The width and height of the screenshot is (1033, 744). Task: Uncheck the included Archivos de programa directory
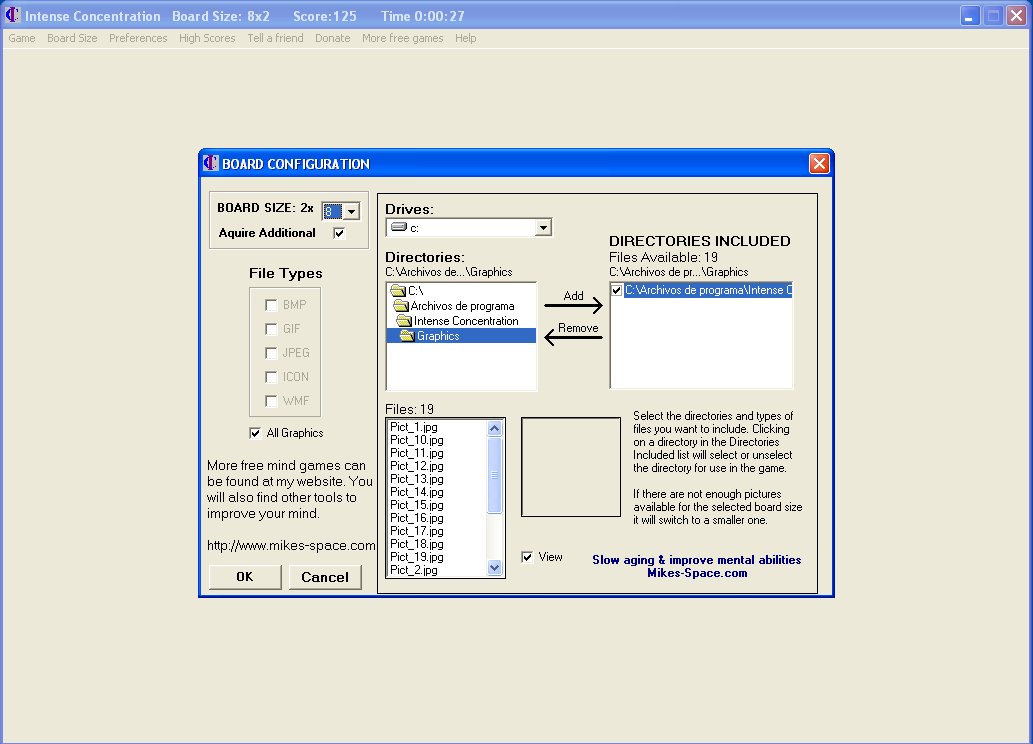[x=617, y=290]
